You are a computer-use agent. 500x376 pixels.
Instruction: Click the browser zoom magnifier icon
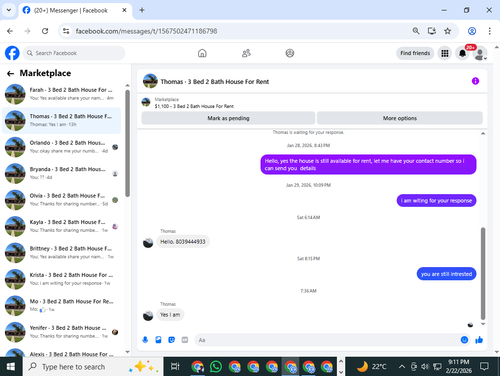[x=416, y=31]
